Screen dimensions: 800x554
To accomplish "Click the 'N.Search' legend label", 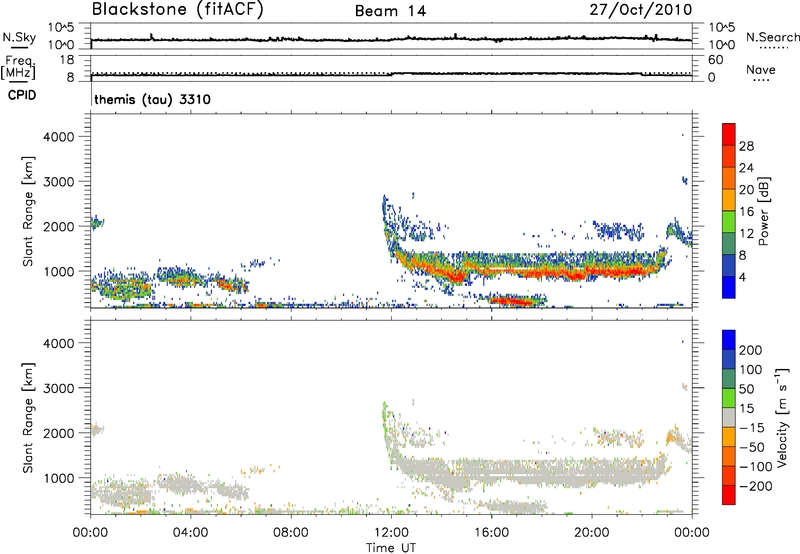I will click(773, 37).
